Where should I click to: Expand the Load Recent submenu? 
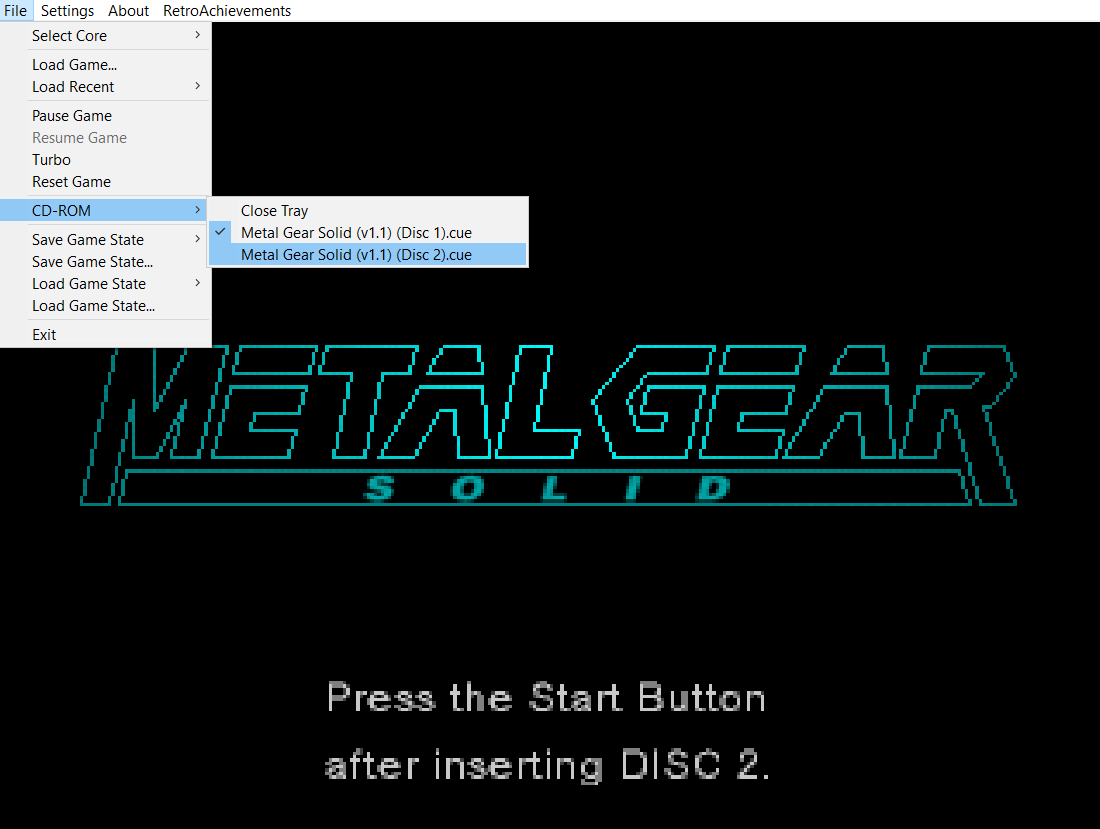[75, 87]
